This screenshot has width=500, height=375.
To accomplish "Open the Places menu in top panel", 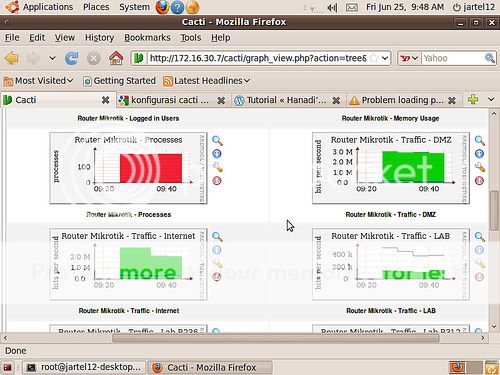I will [x=96, y=7].
